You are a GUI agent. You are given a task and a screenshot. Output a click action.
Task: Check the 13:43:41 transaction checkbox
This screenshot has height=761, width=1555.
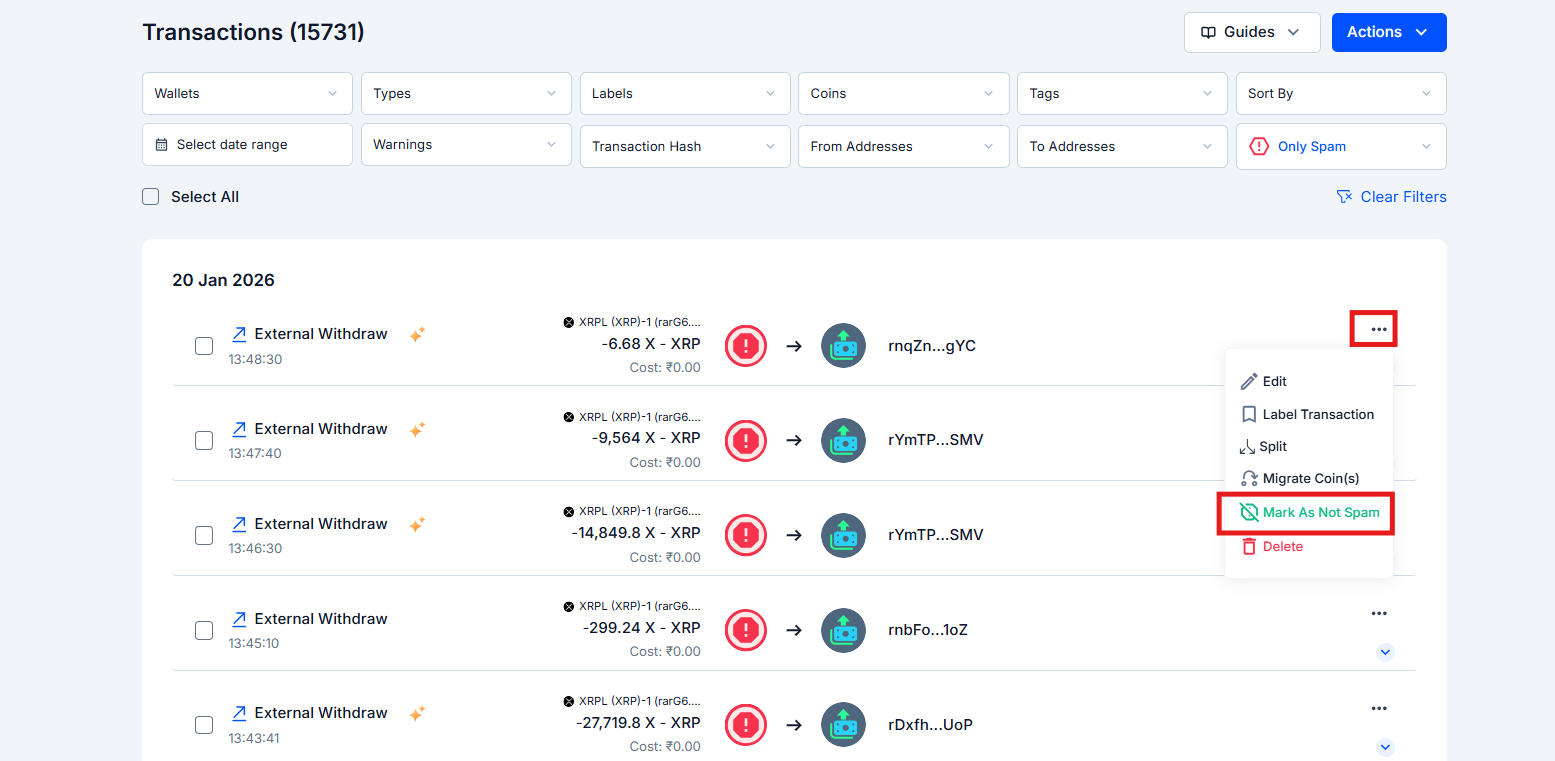204,725
